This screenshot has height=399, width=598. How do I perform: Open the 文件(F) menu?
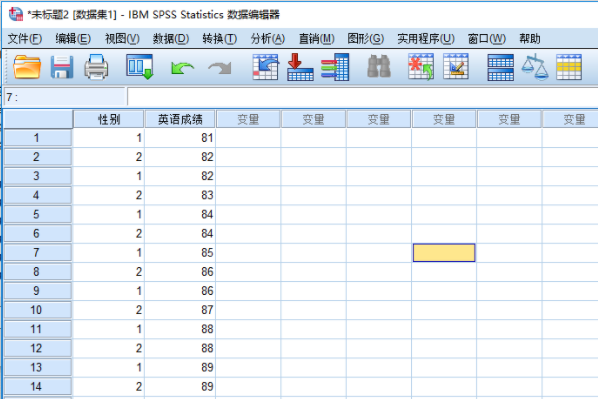click(25, 39)
